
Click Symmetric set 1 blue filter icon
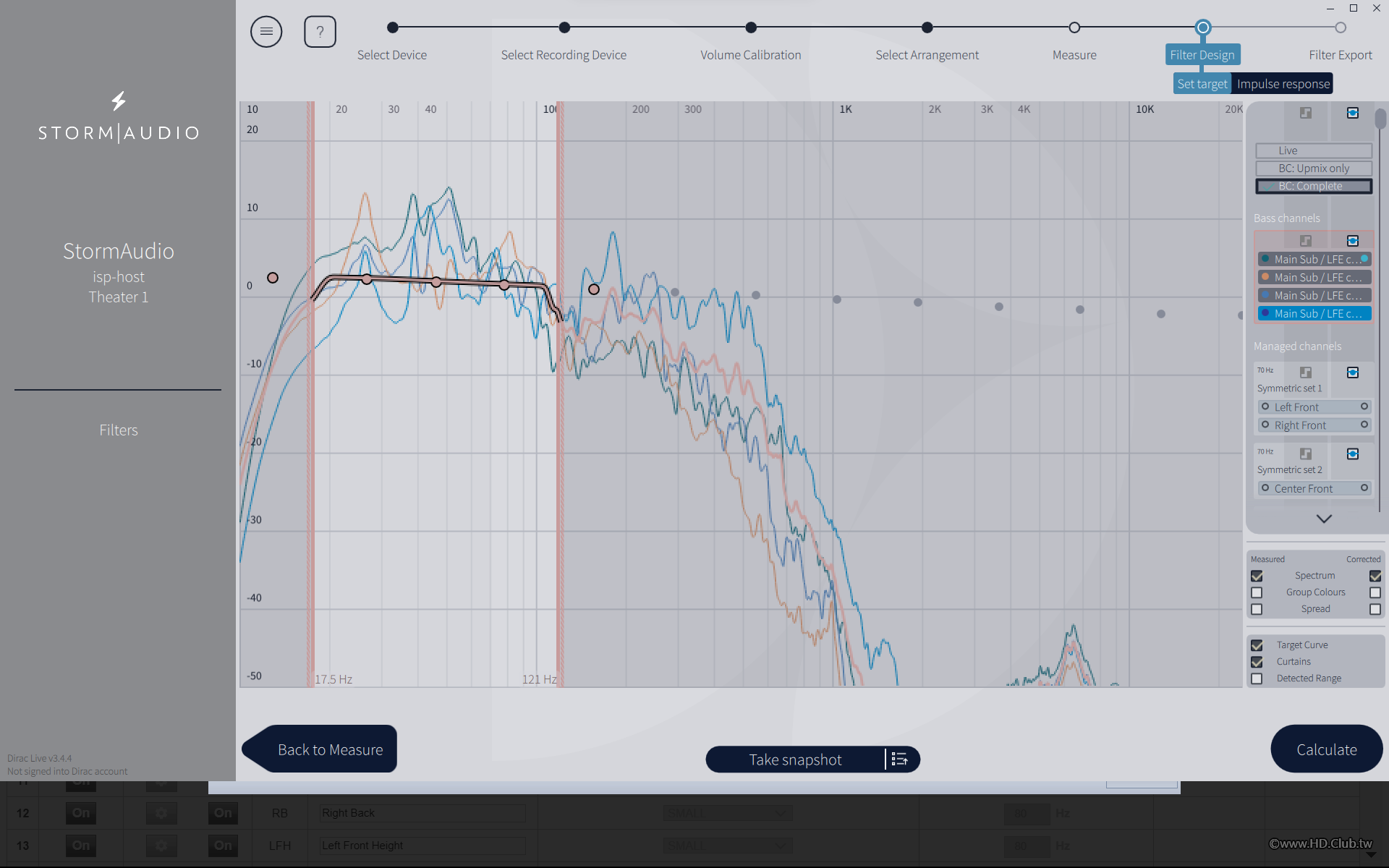[x=1352, y=373]
